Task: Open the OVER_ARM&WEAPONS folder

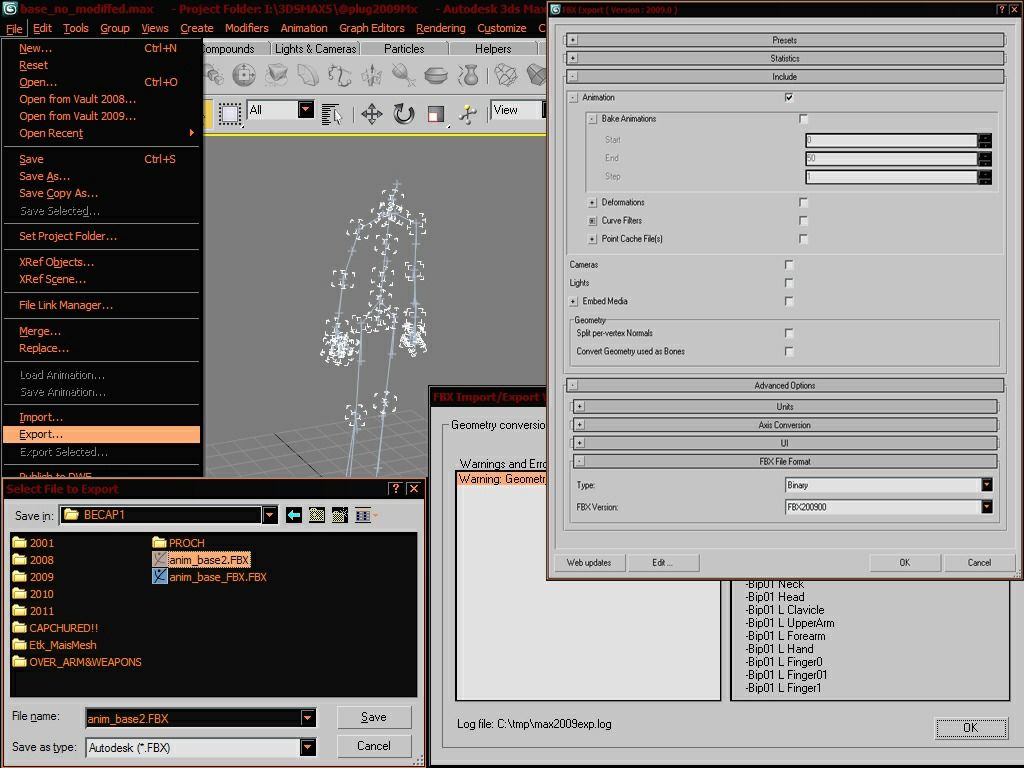Action: [77, 662]
